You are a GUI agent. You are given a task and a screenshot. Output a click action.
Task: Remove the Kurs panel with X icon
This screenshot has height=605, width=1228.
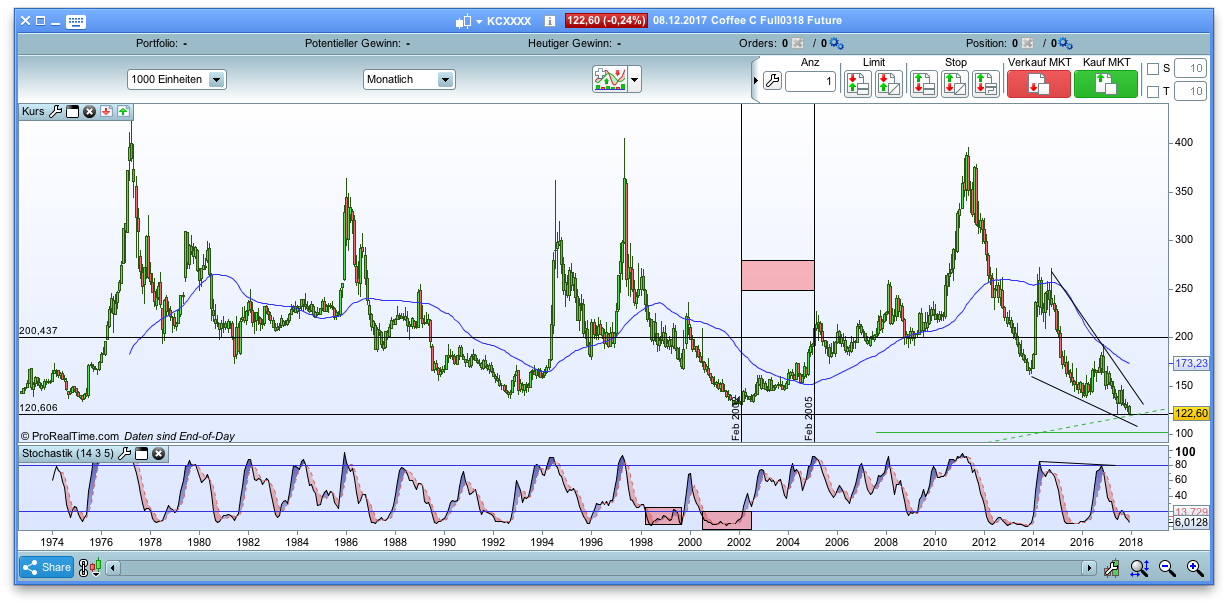pos(89,112)
